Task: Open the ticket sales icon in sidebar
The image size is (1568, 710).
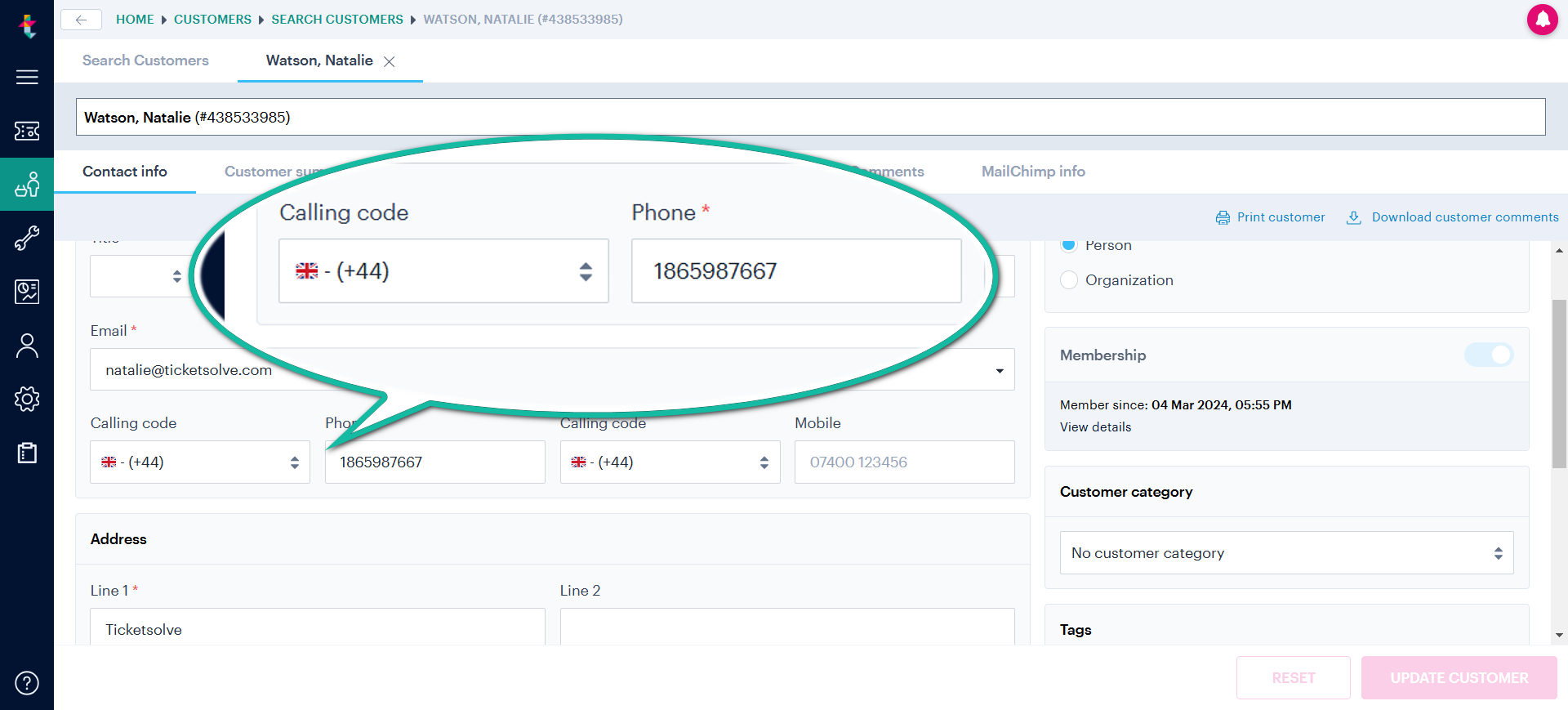Action: pos(27,131)
